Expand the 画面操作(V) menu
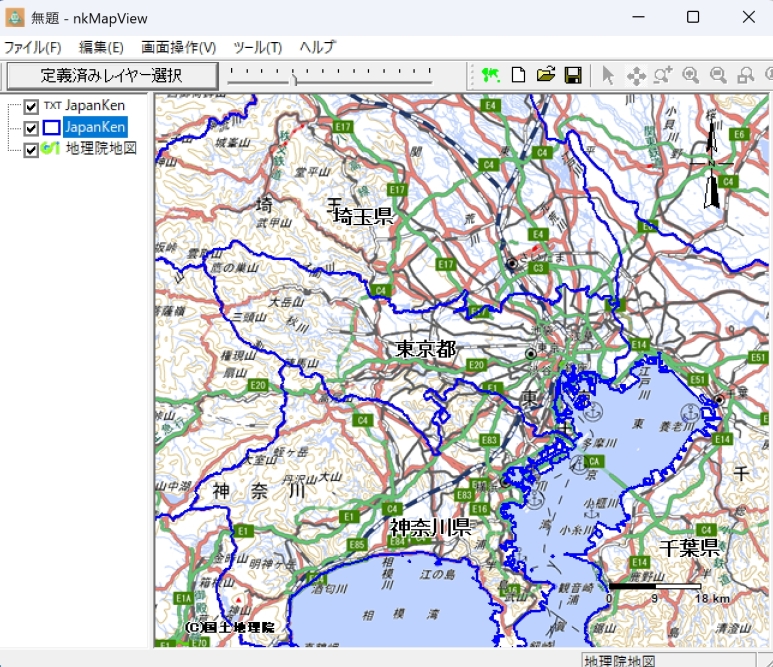Image resolution: width=773 pixels, height=667 pixels. (178, 47)
